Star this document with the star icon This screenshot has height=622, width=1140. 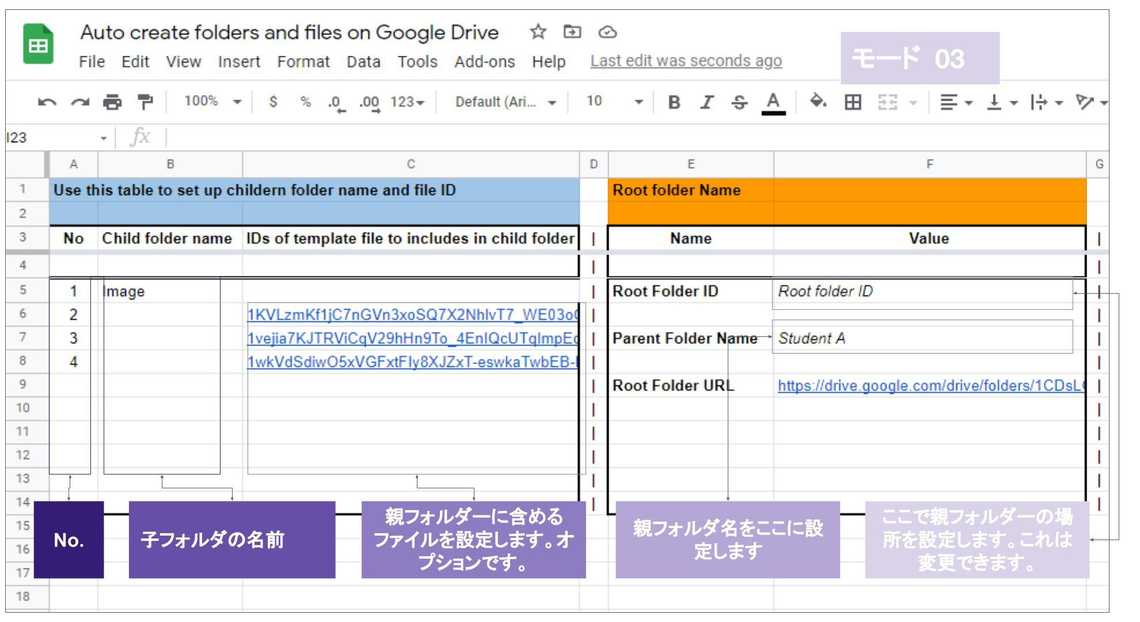[538, 32]
